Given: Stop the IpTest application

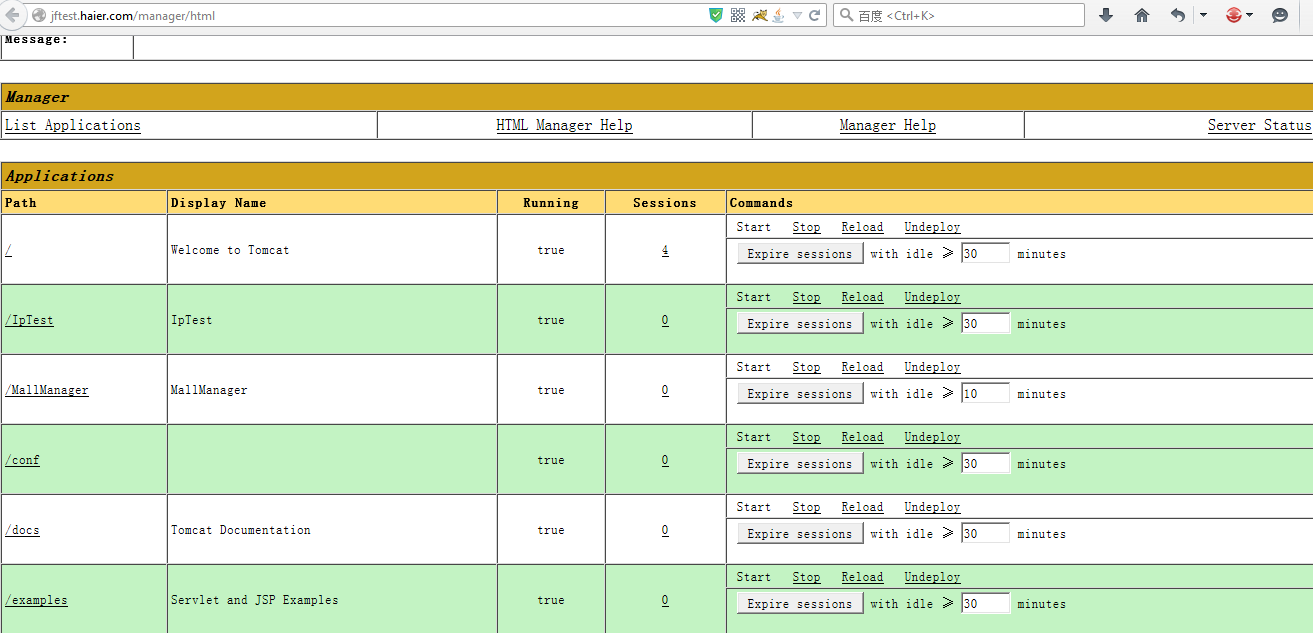Looking at the screenshot, I should click(806, 297).
